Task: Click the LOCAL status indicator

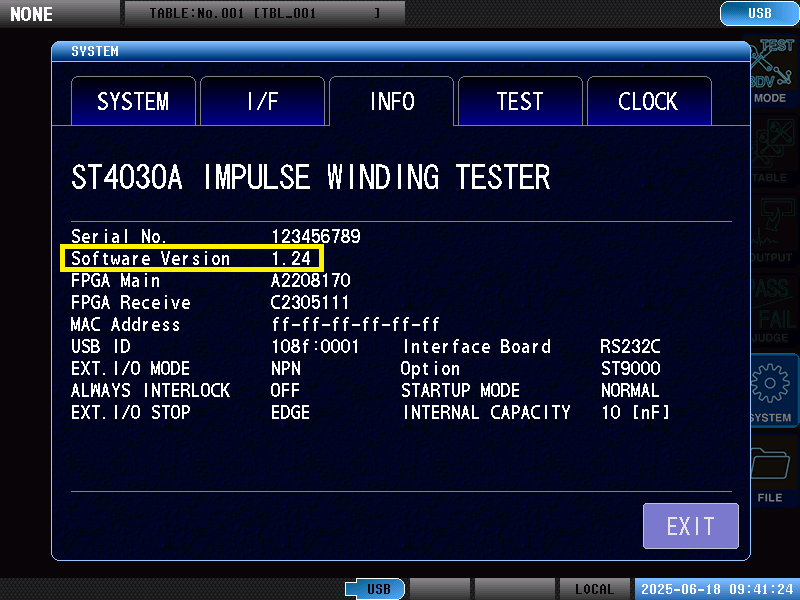Action: point(594,589)
